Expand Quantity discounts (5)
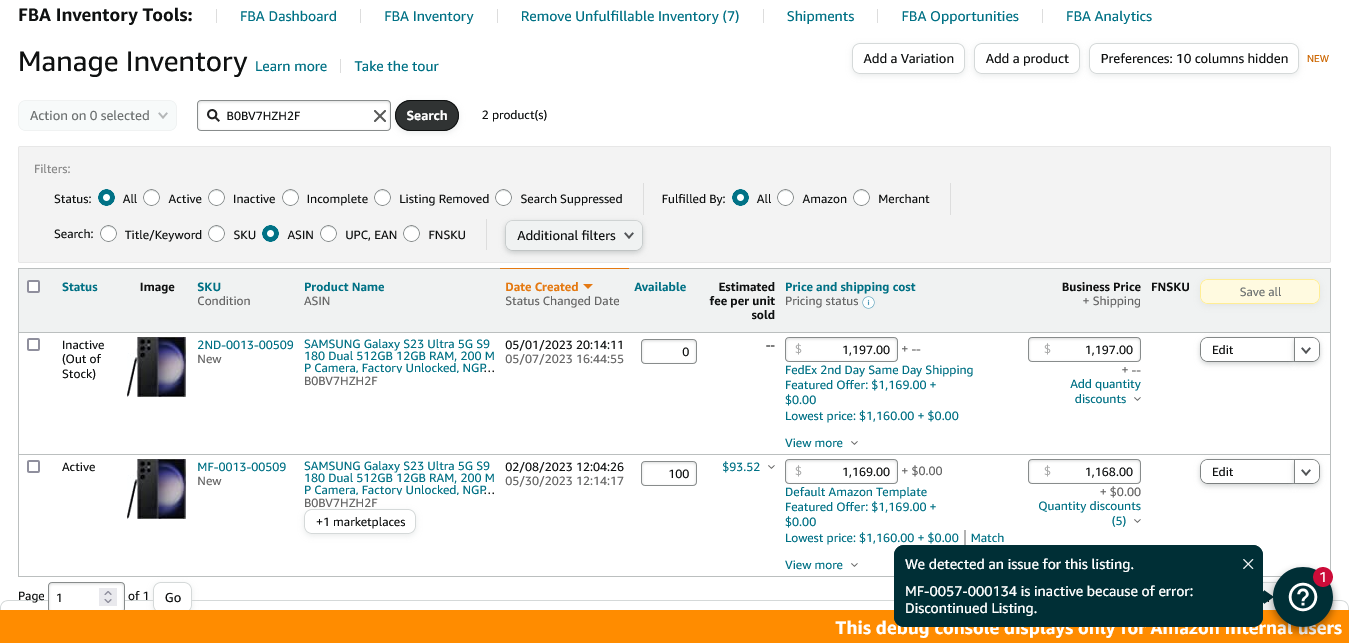Viewport: 1349px width, 643px height. click(1089, 513)
